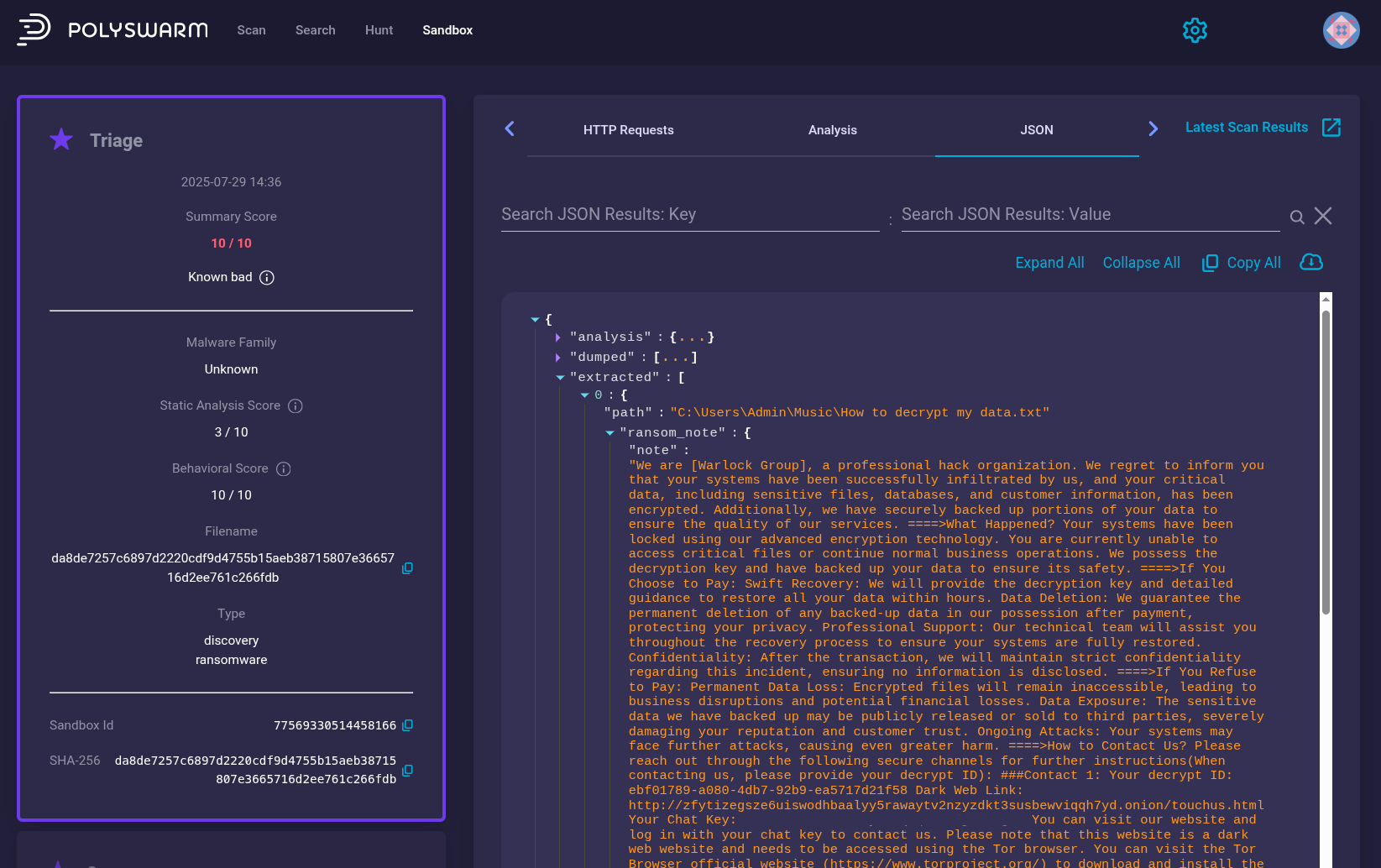Collapse the ransom_note object
1381x868 pixels.
pyautogui.click(x=609, y=432)
